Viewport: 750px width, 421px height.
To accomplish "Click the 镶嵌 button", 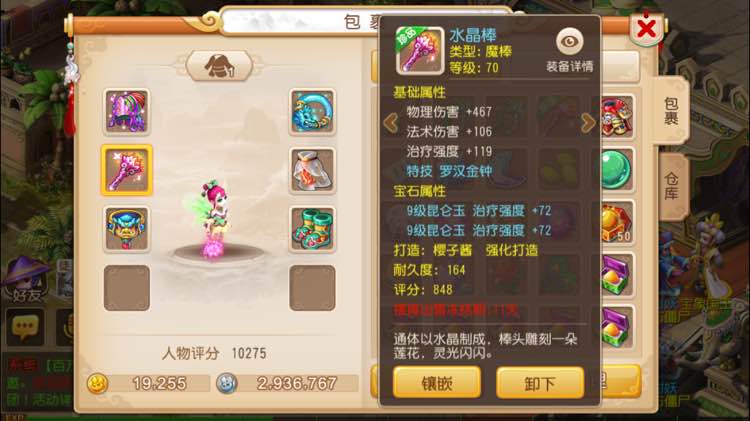I will pos(437,383).
